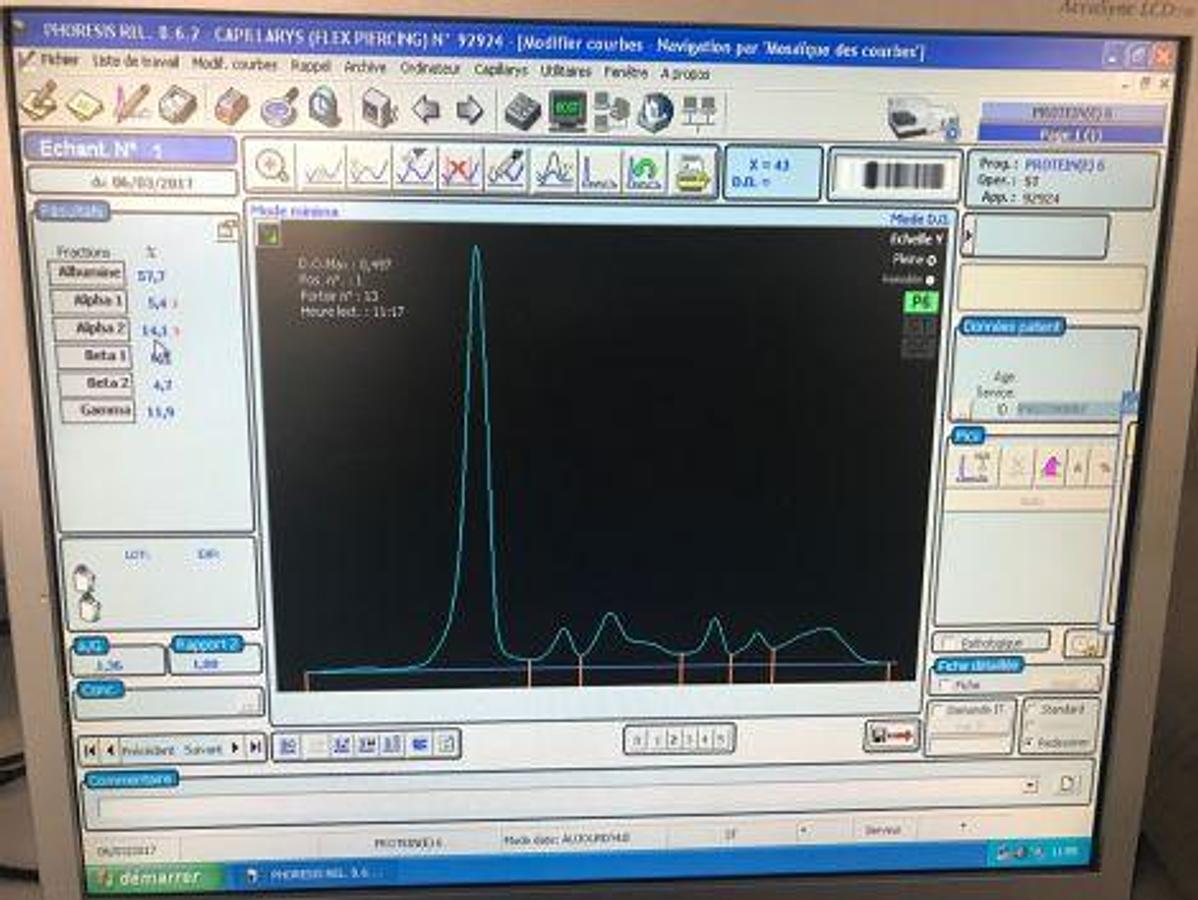1198x900 pixels.
Task: Expand the Service dropdown in status bar
Action: 962,828
